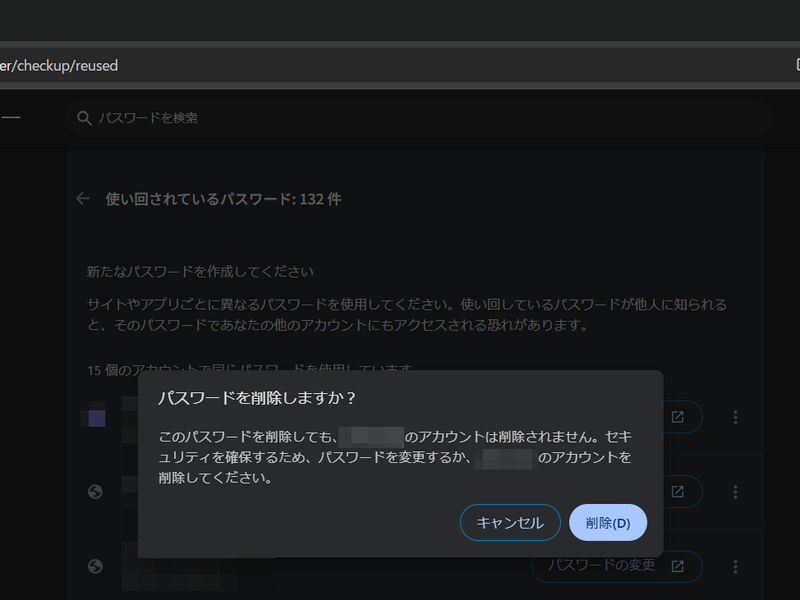Cancel deletion with the キャンセル button

510,522
